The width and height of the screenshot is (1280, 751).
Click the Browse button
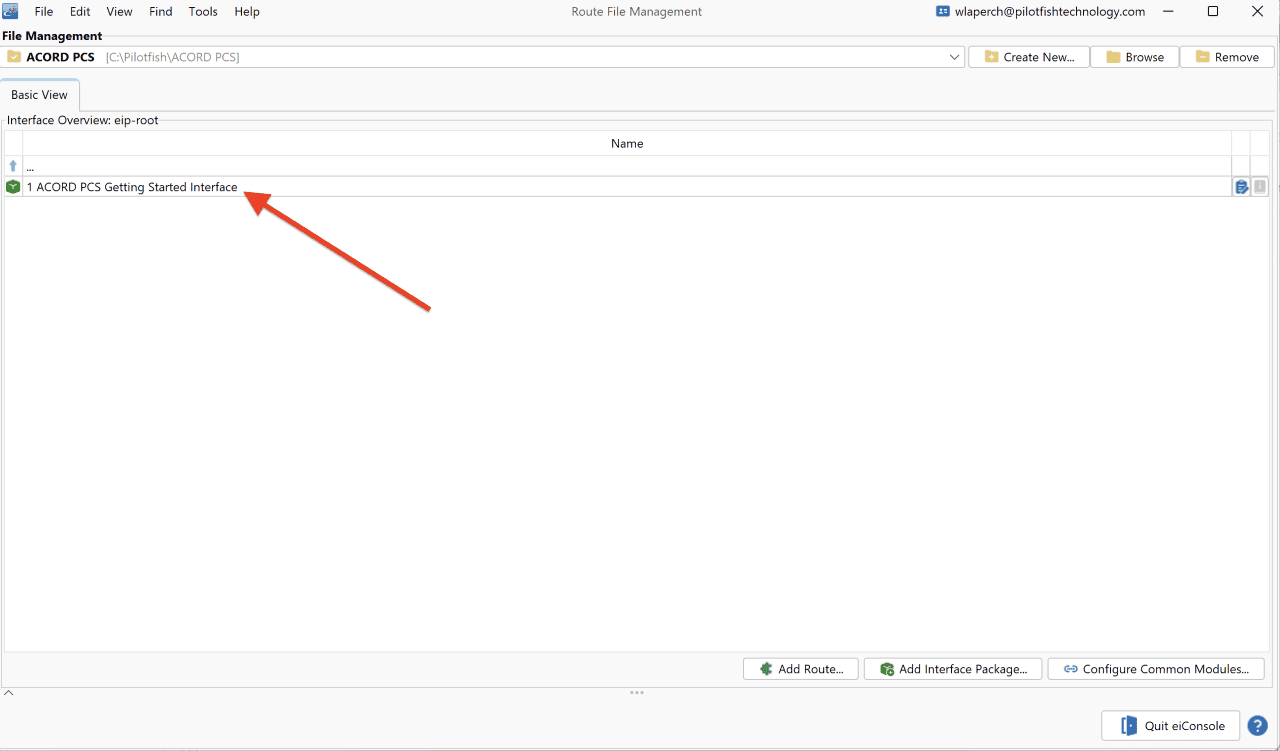pos(1135,57)
